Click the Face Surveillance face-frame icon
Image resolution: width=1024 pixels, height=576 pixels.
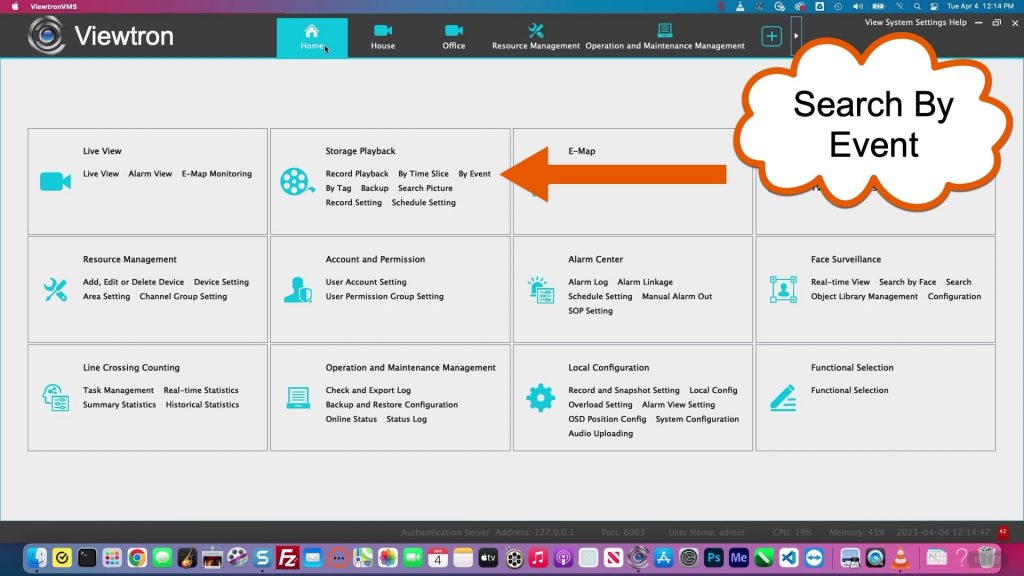[x=783, y=289]
